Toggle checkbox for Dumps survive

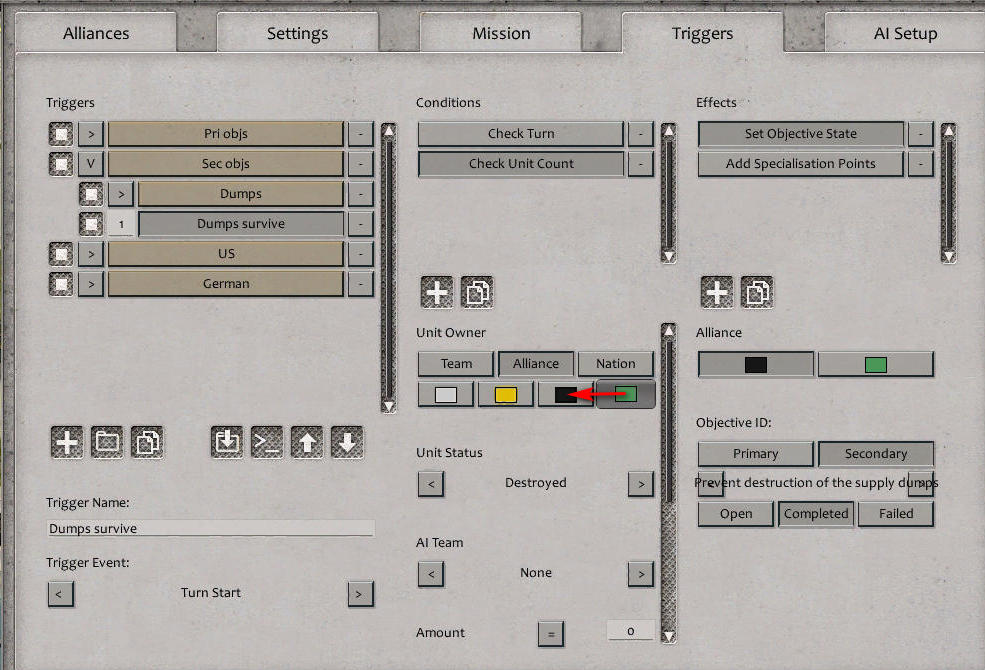click(91, 224)
